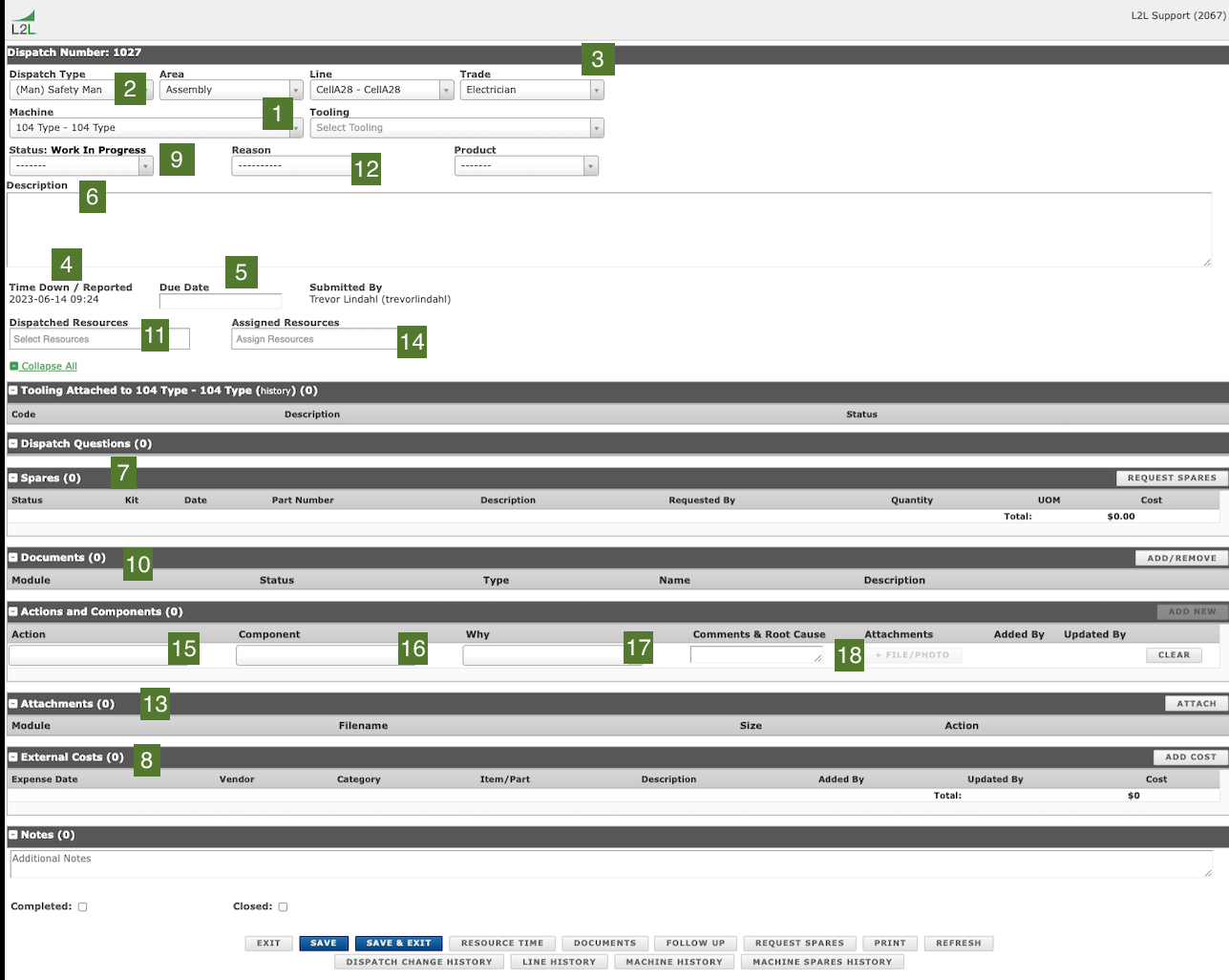Click the ATTACH button in the Attachments header
1229x980 pixels.
click(1196, 703)
